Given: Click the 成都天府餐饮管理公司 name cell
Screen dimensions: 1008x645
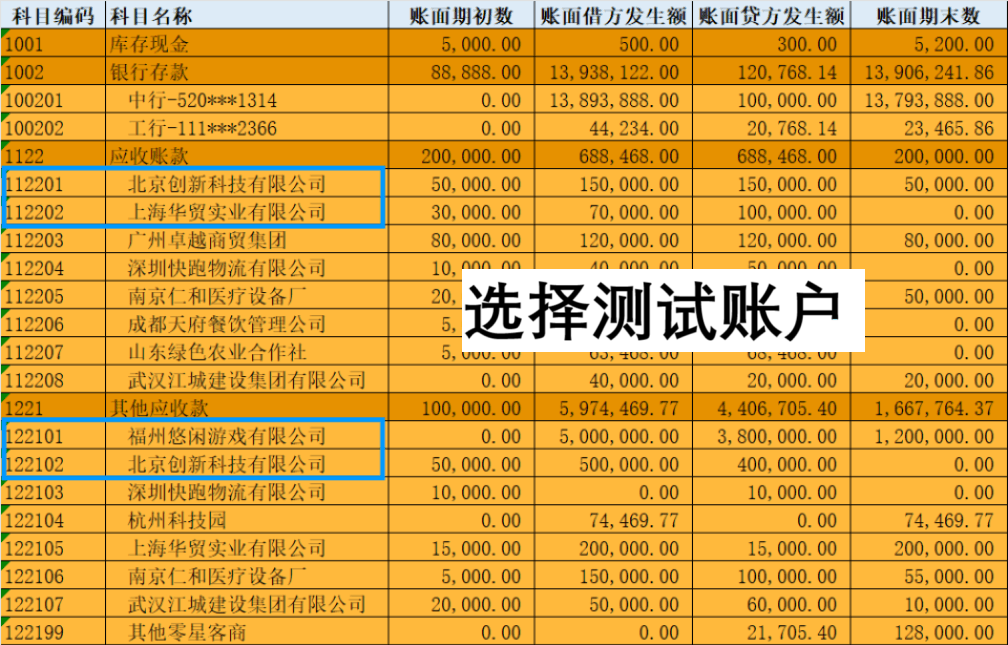Looking at the screenshot, I should tap(248, 324).
